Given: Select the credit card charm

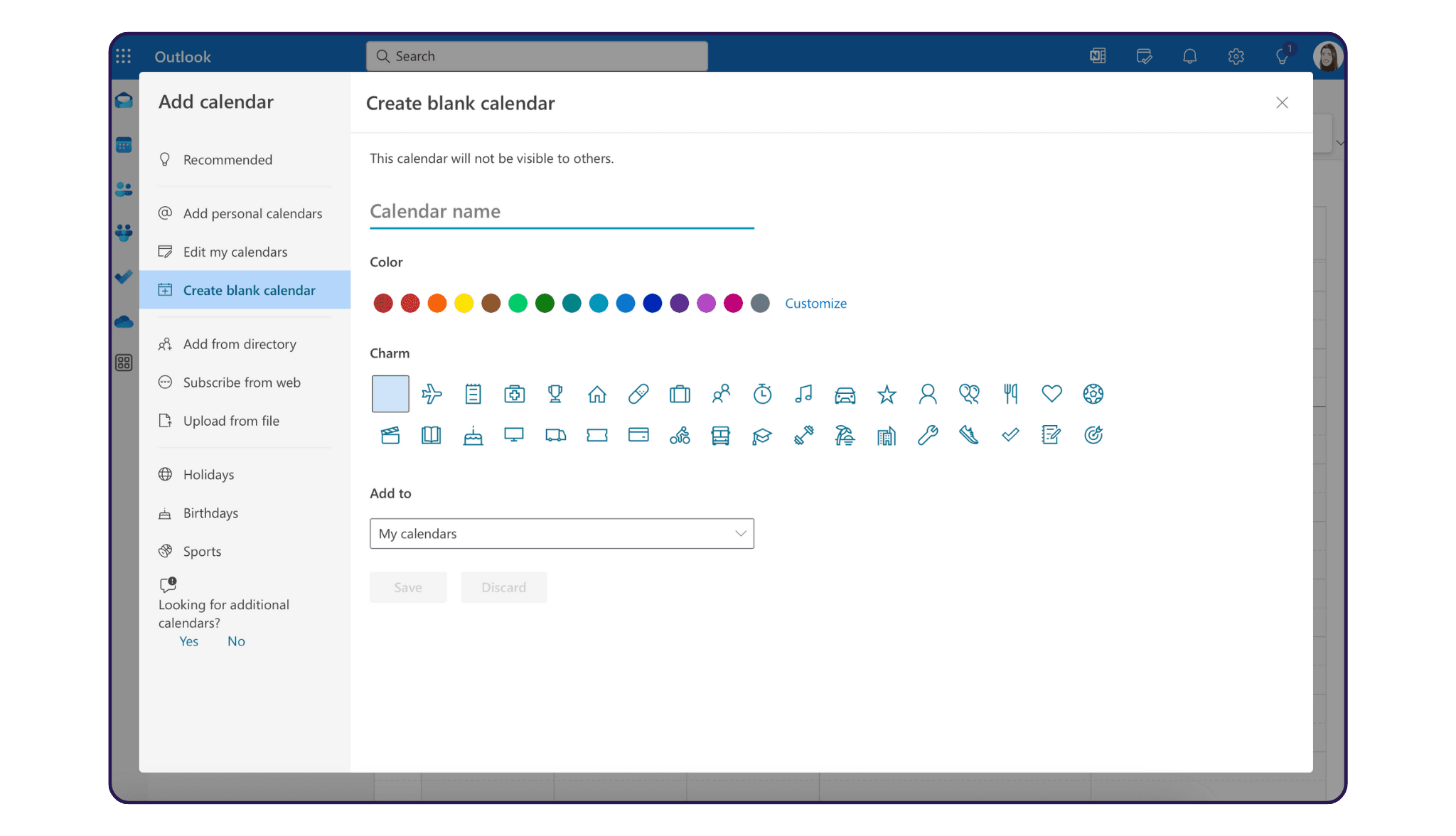Looking at the screenshot, I should click(x=638, y=435).
